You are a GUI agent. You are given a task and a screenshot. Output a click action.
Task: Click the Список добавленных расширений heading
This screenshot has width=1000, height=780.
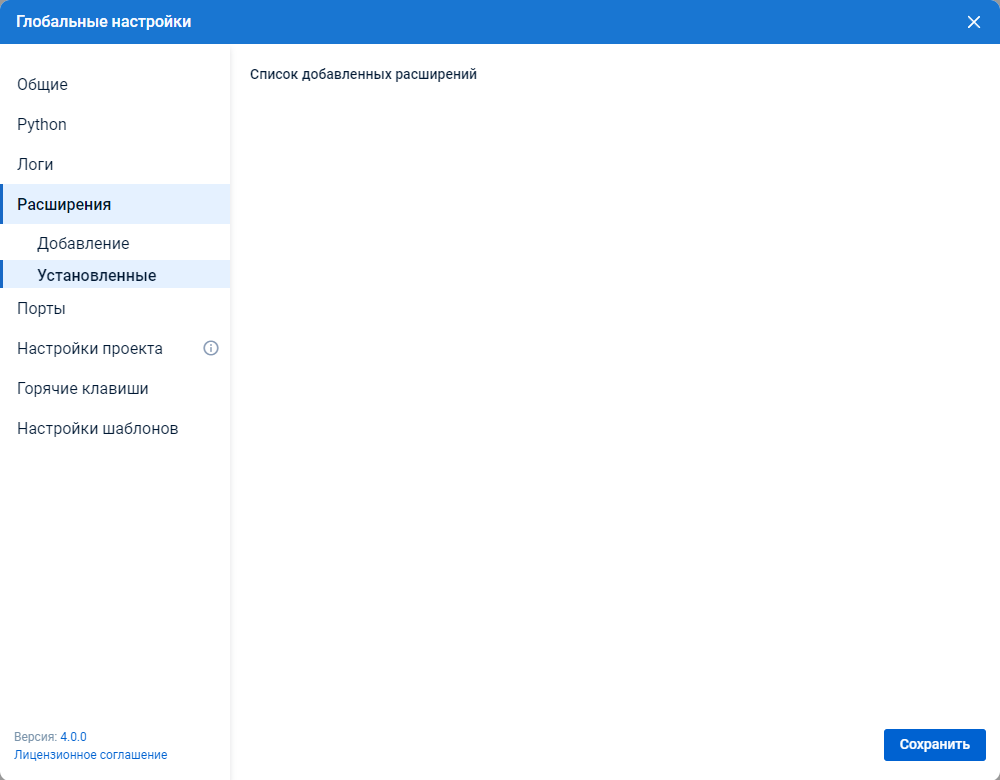[x=364, y=75]
